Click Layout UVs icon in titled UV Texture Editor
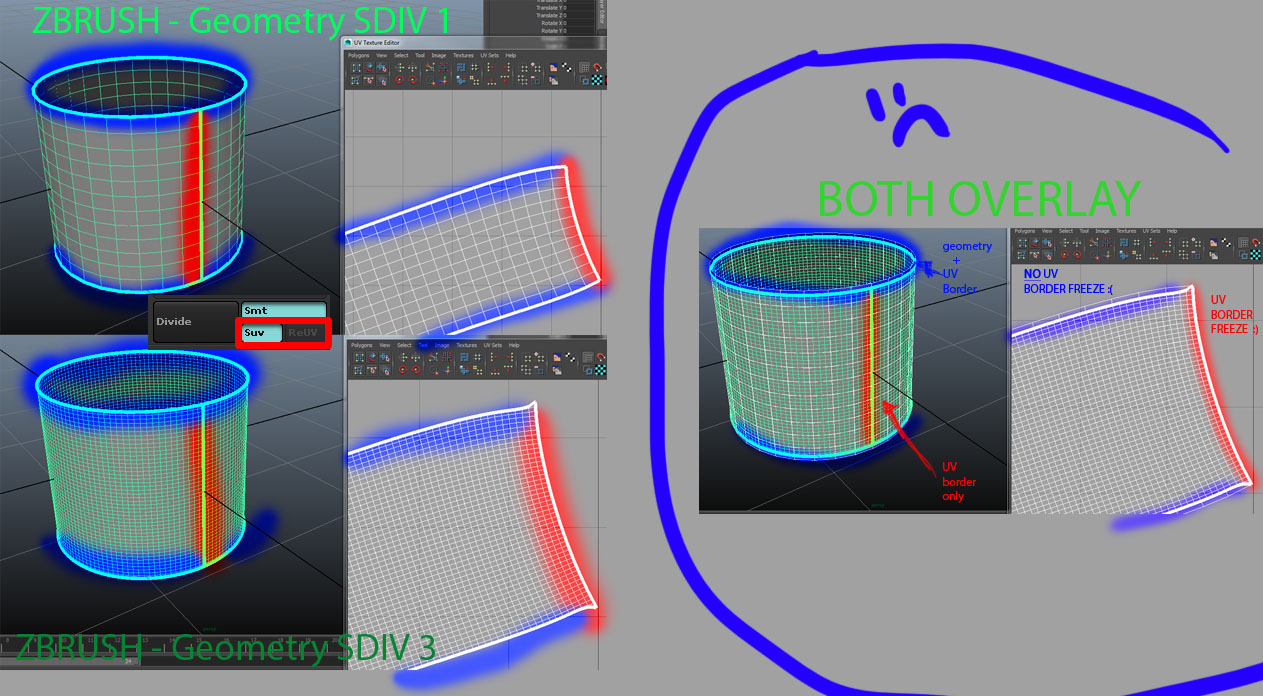 (461, 67)
